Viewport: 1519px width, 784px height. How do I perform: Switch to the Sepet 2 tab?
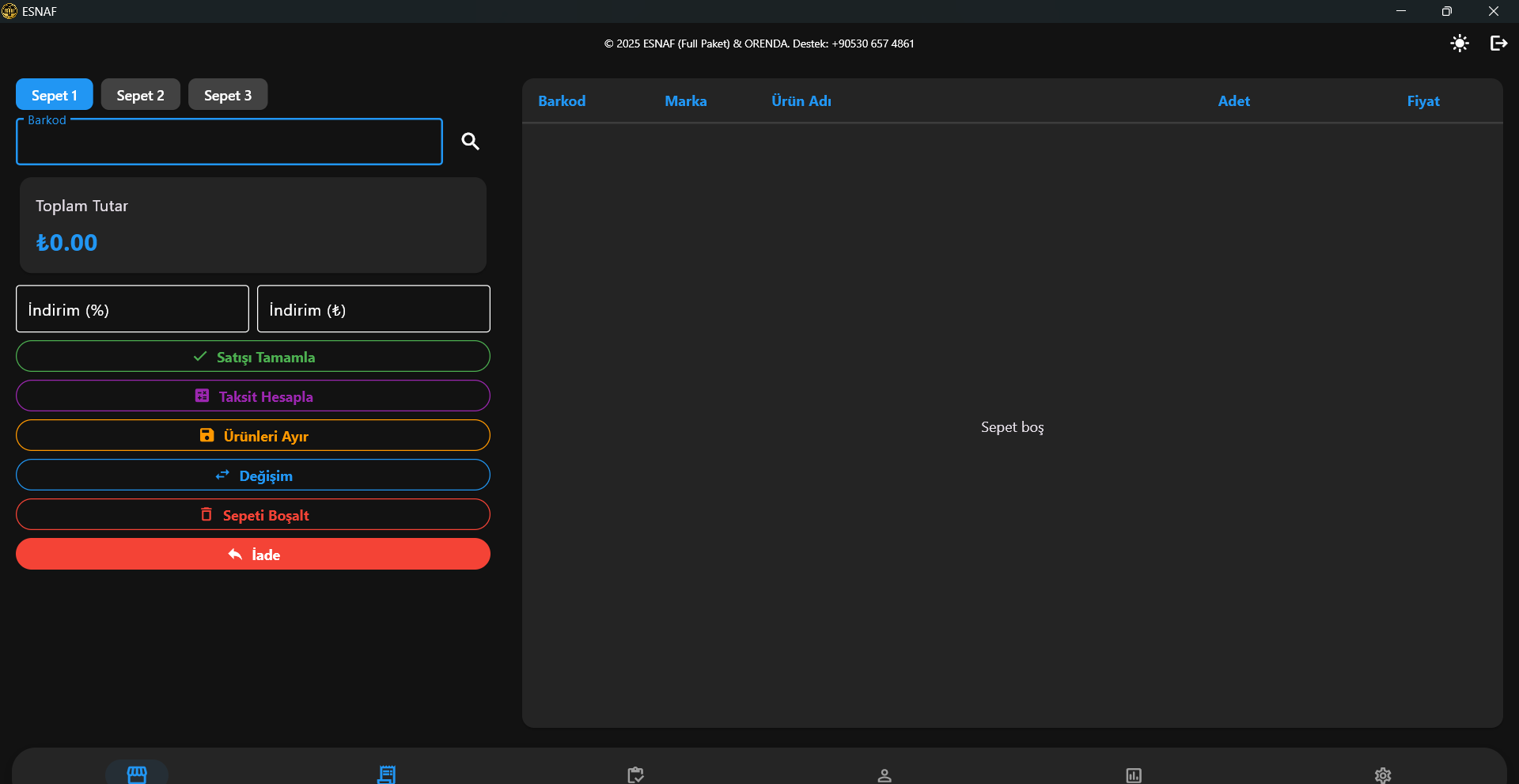(140, 95)
